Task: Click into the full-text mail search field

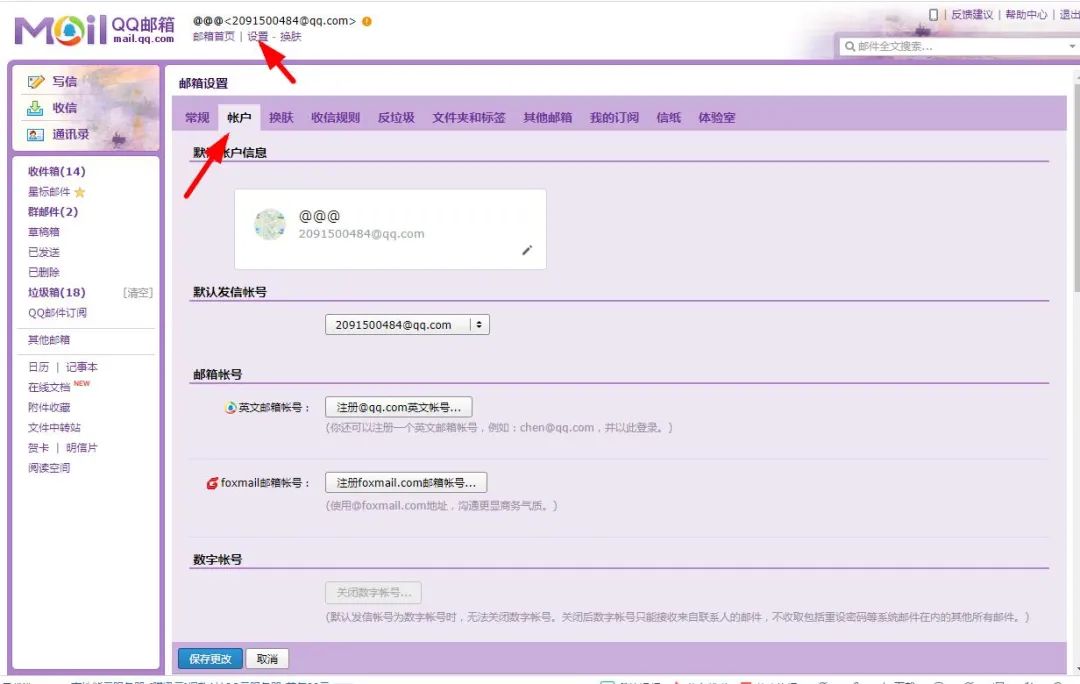Action: point(956,46)
